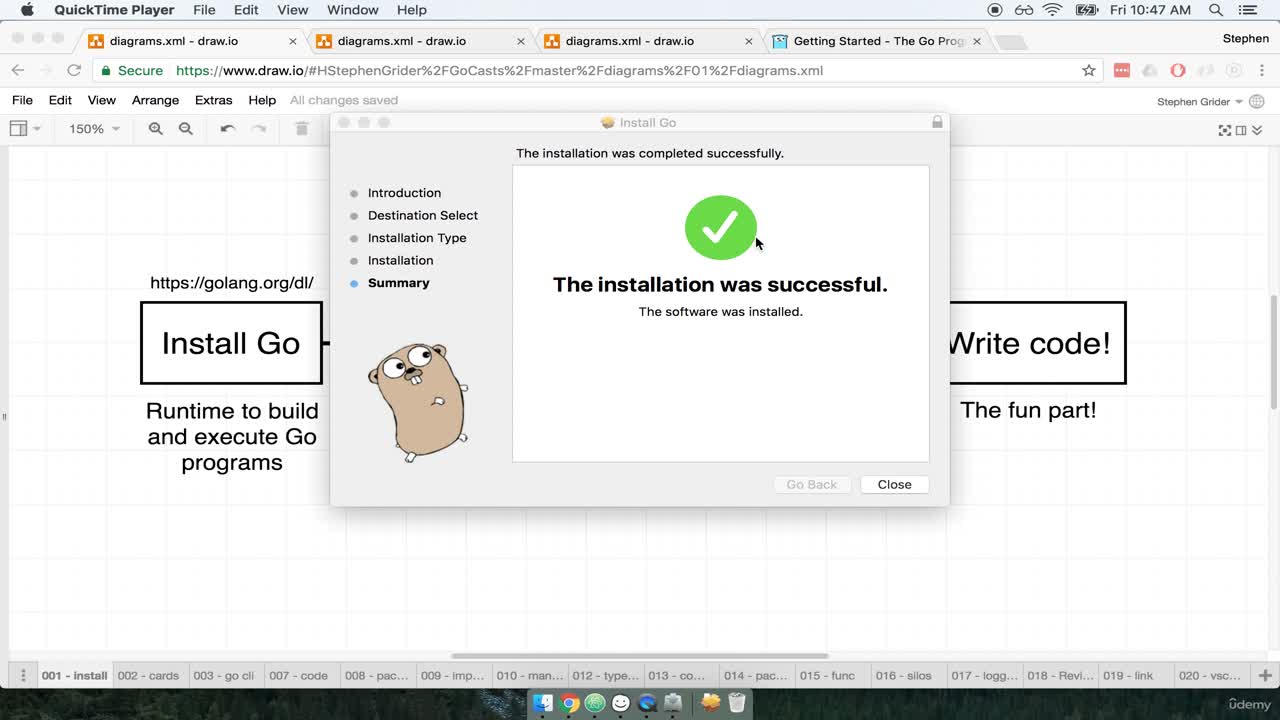Click the red Opera-style extension icon

(1178, 70)
